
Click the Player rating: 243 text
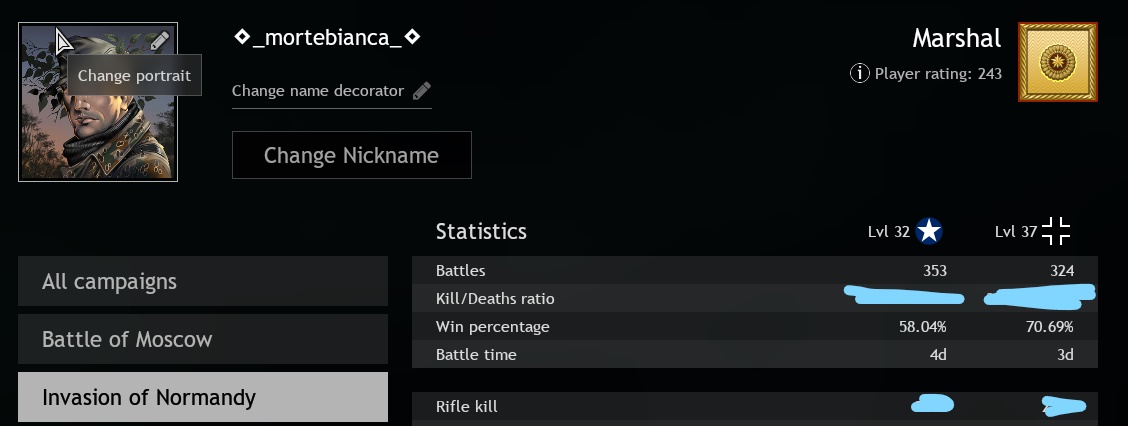point(938,73)
